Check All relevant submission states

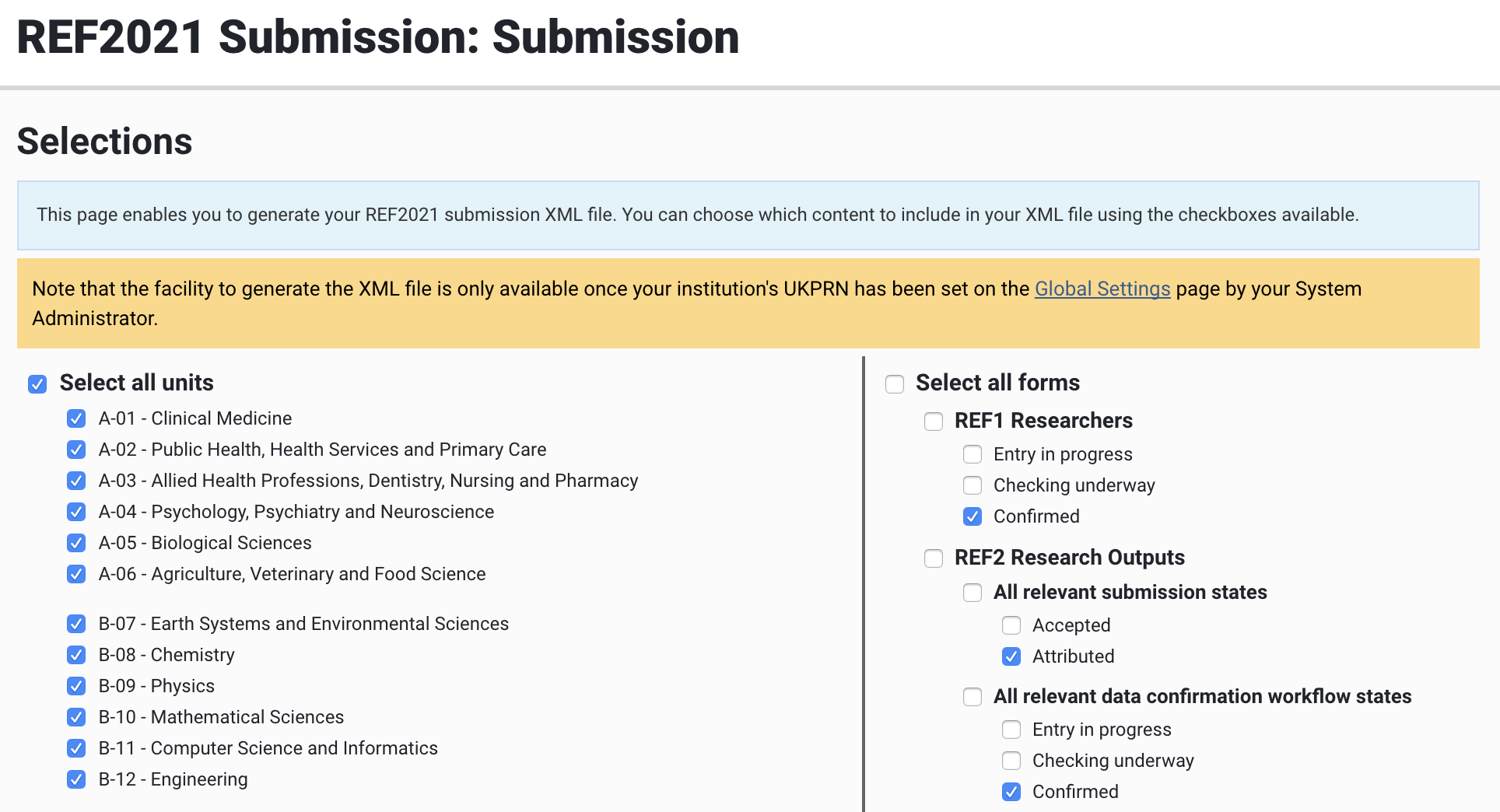point(973,593)
